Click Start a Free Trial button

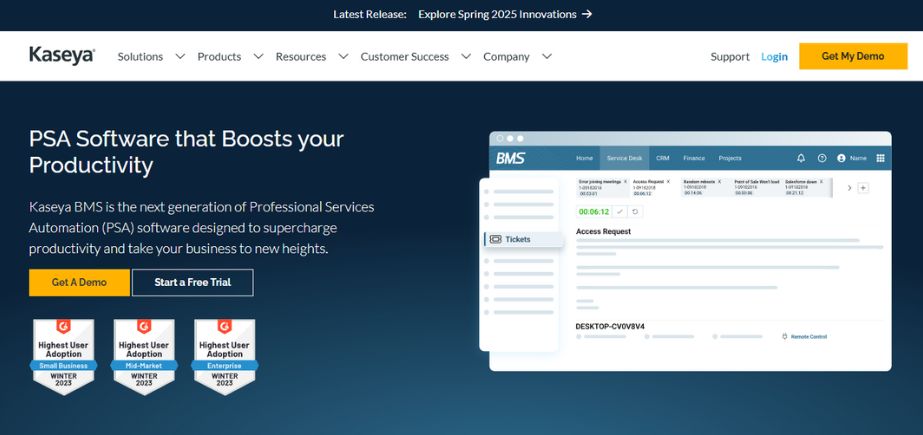pos(192,283)
